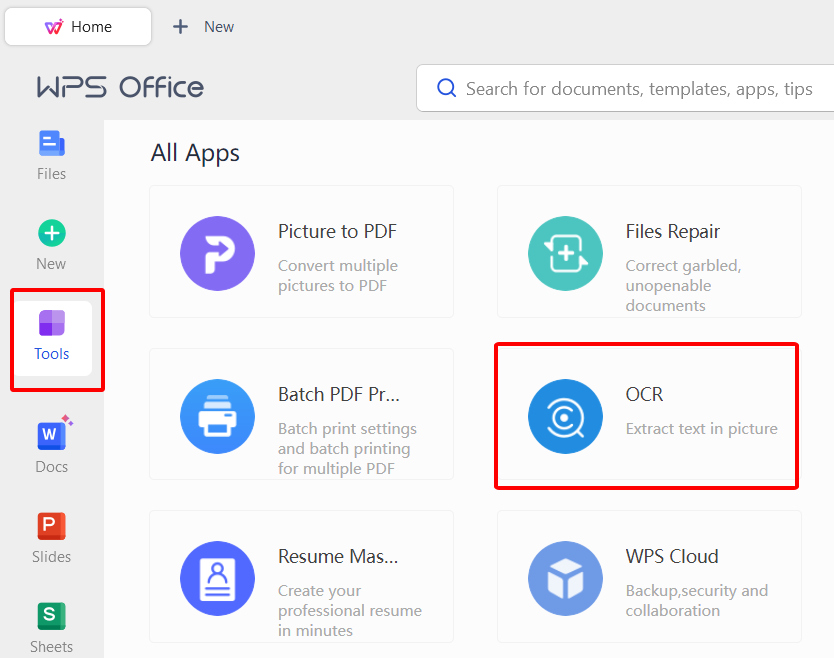Click the plus icon beside New tab
This screenshot has height=658, width=834.
pos(180,27)
